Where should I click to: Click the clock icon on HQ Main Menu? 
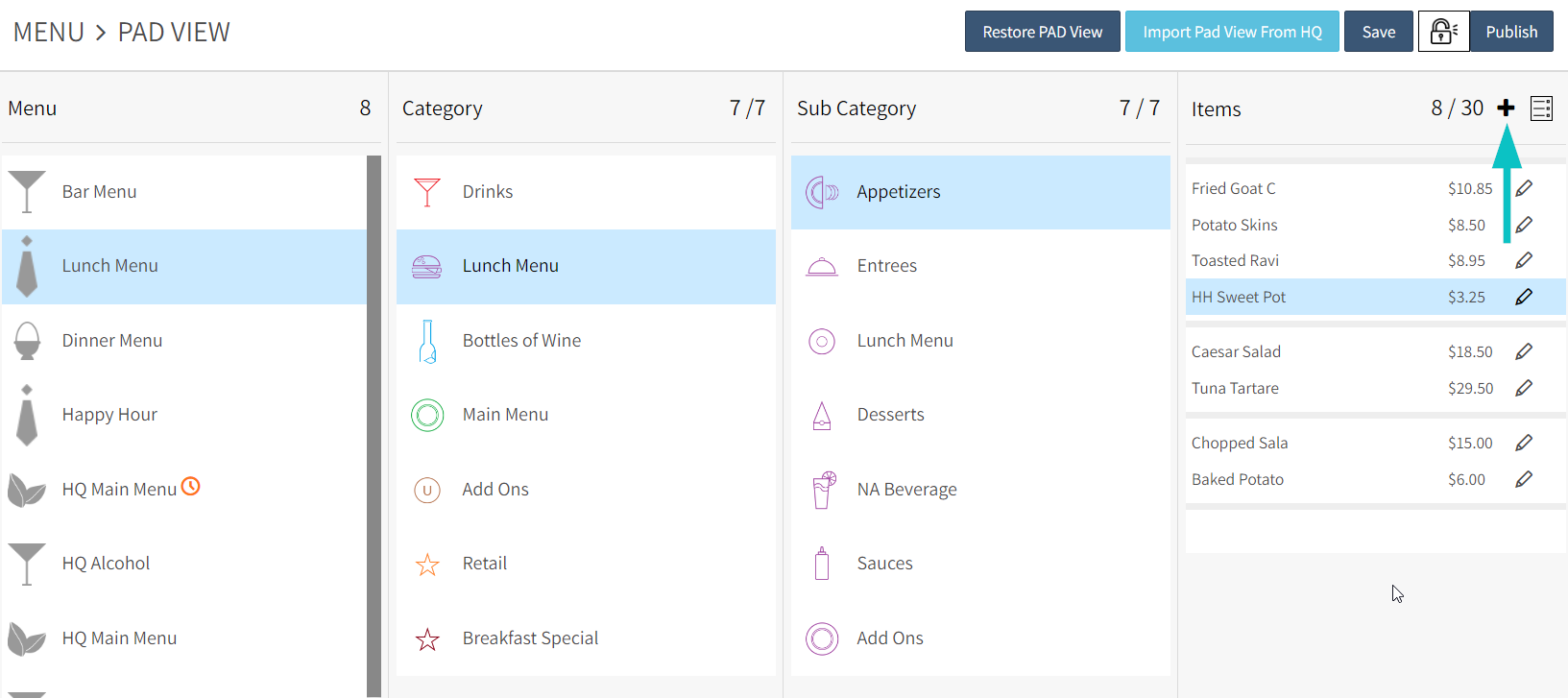[191, 487]
